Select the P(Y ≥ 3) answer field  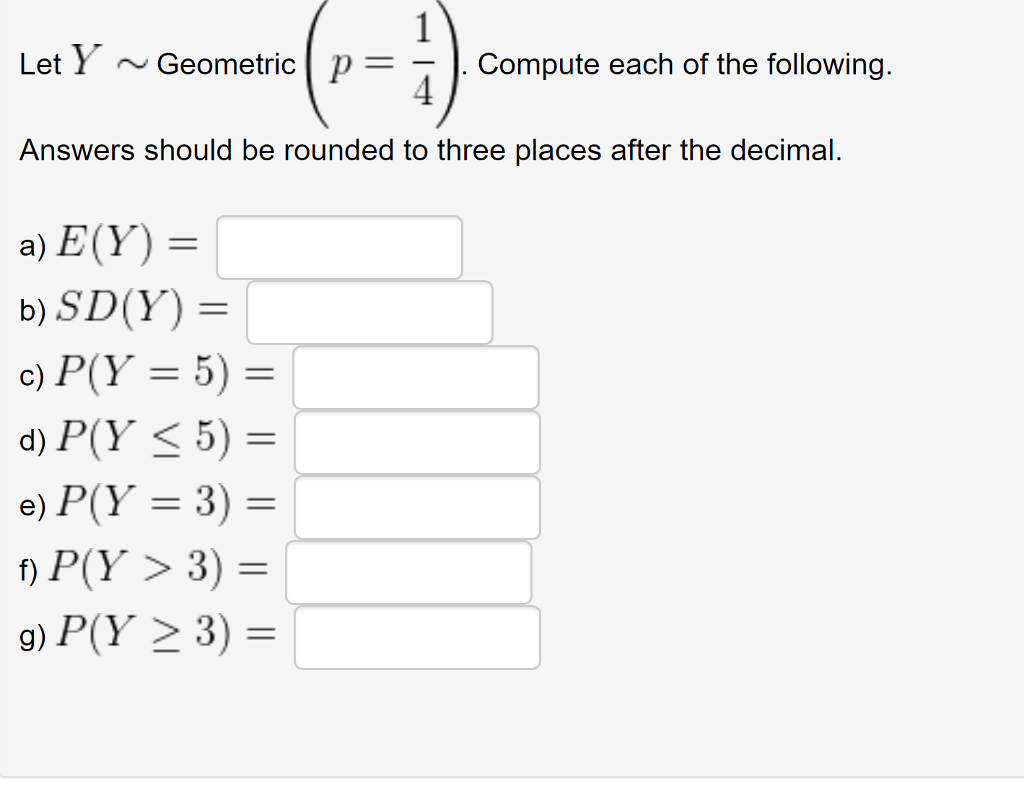click(x=417, y=636)
